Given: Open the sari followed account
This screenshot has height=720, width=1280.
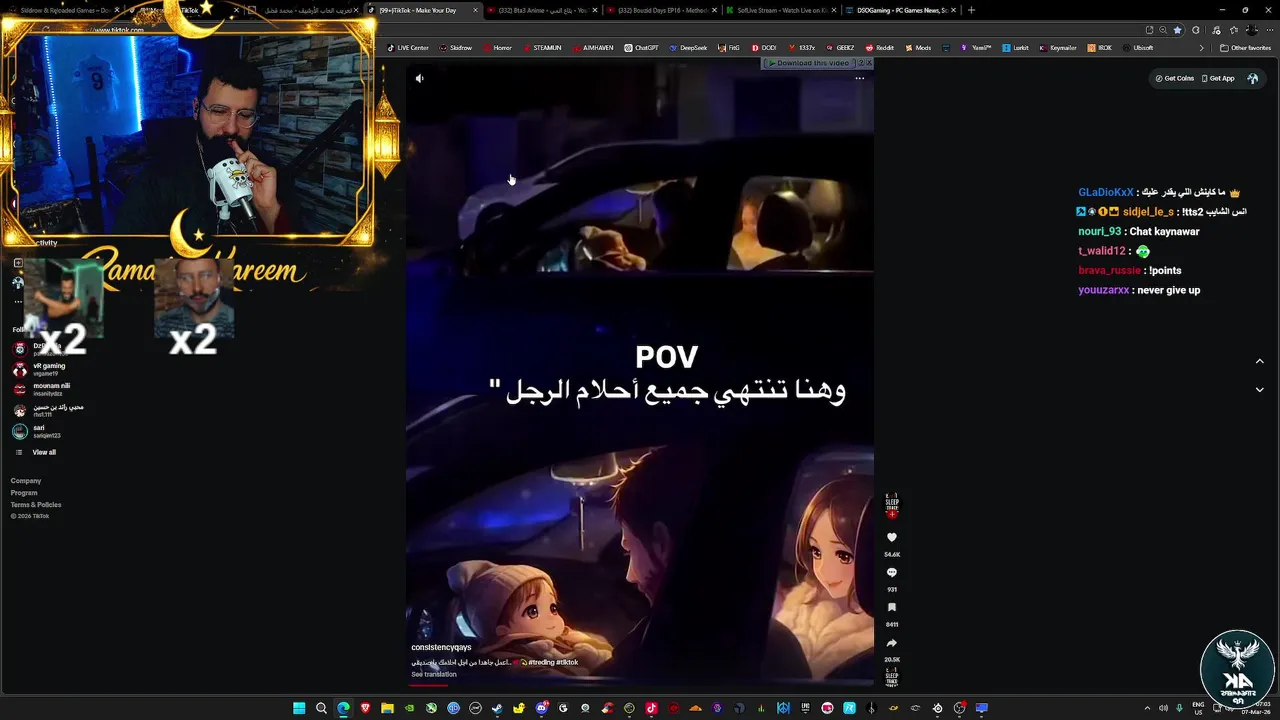Looking at the screenshot, I should click(37, 431).
